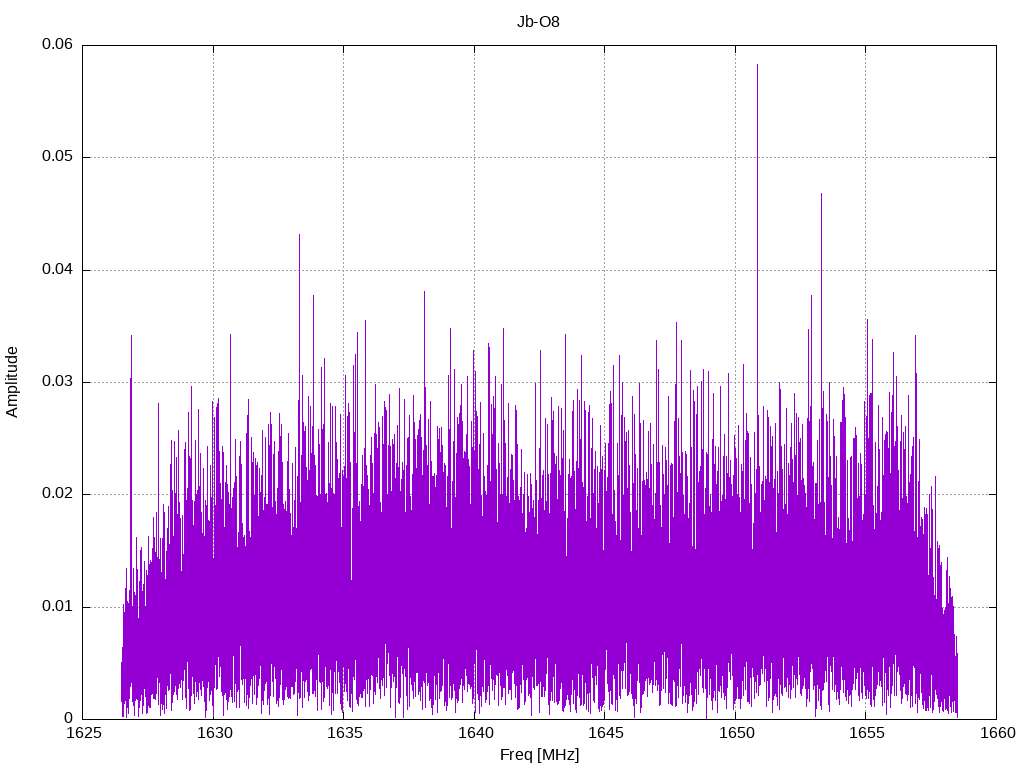Click the 0.05 y-axis tick label
Screen dimensions: 1024x768
tap(57, 157)
